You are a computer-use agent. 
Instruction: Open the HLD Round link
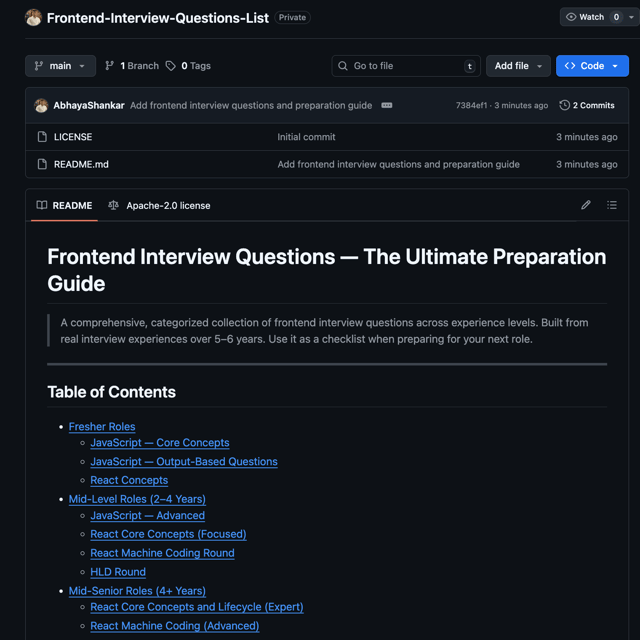point(118,572)
